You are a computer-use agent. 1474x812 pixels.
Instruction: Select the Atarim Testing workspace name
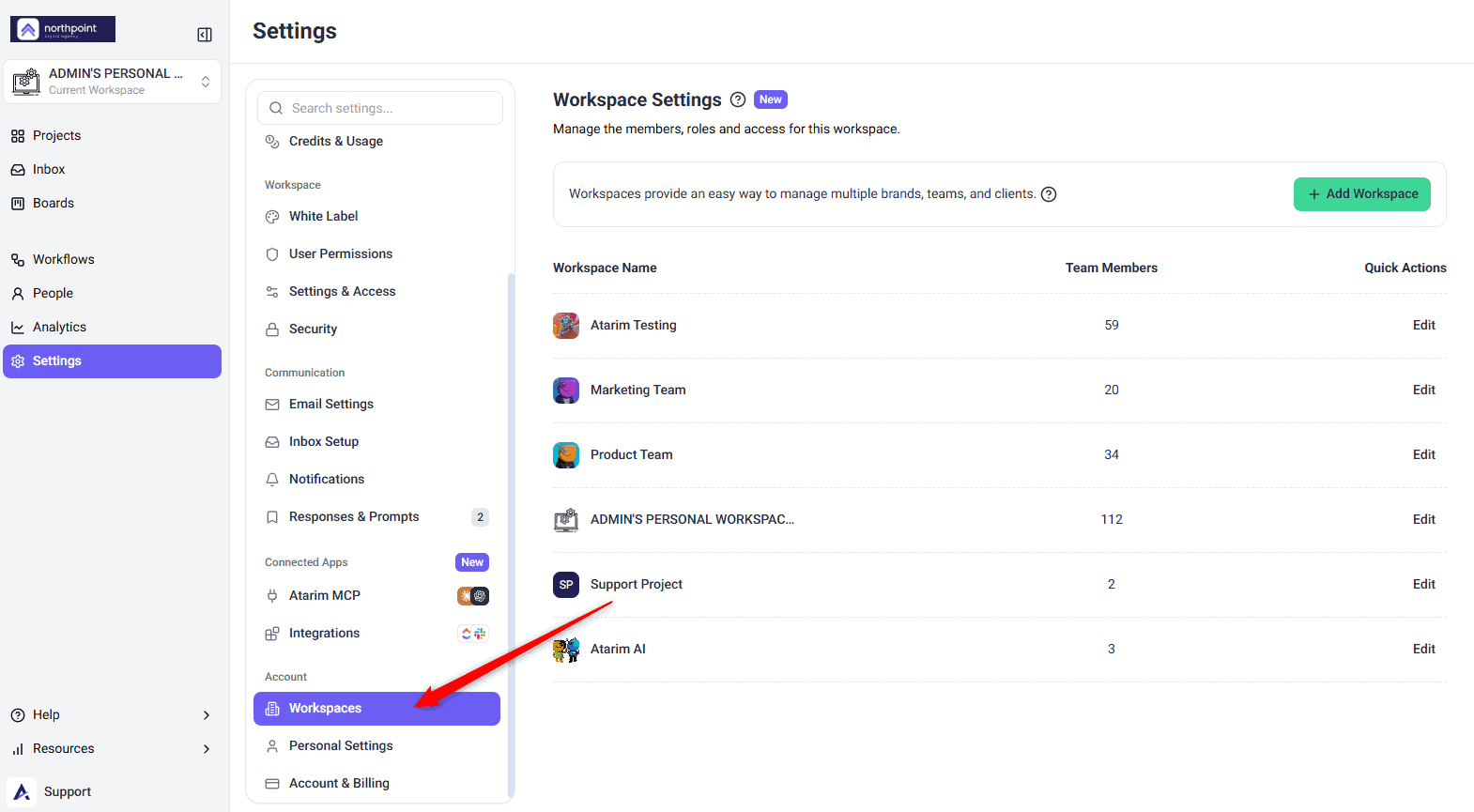[634, 325]
